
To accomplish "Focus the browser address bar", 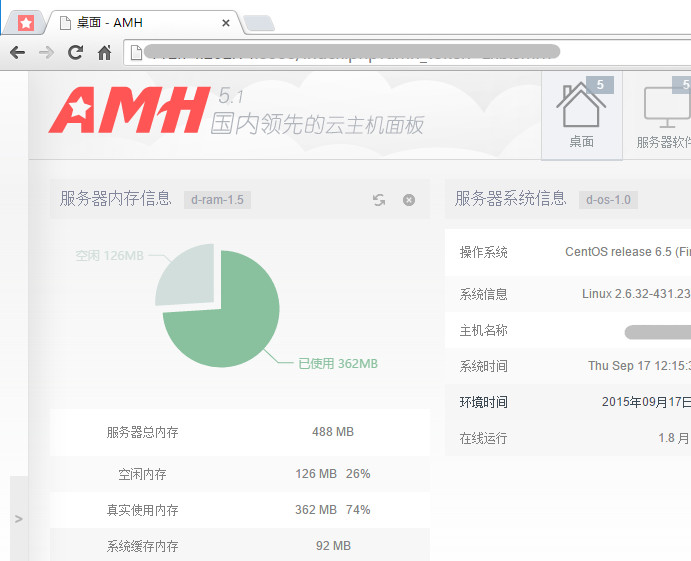I will 400,52.
